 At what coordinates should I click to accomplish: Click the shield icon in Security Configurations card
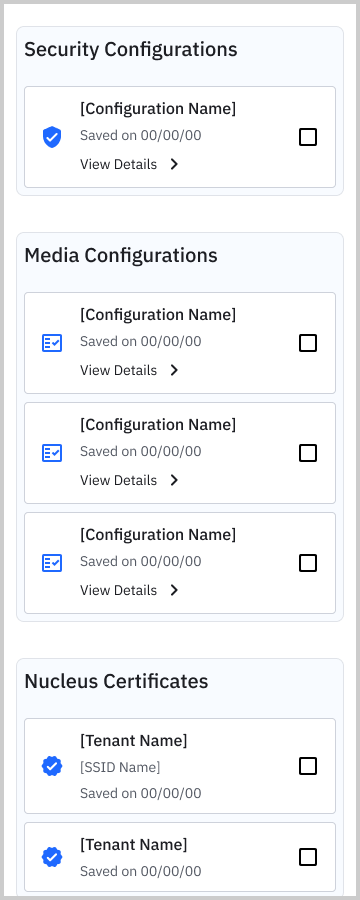coord(52,137)
